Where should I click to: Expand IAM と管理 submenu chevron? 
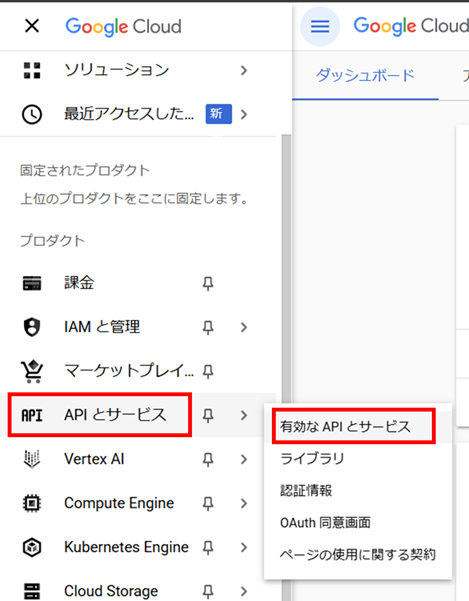click(x=244, y=327)
